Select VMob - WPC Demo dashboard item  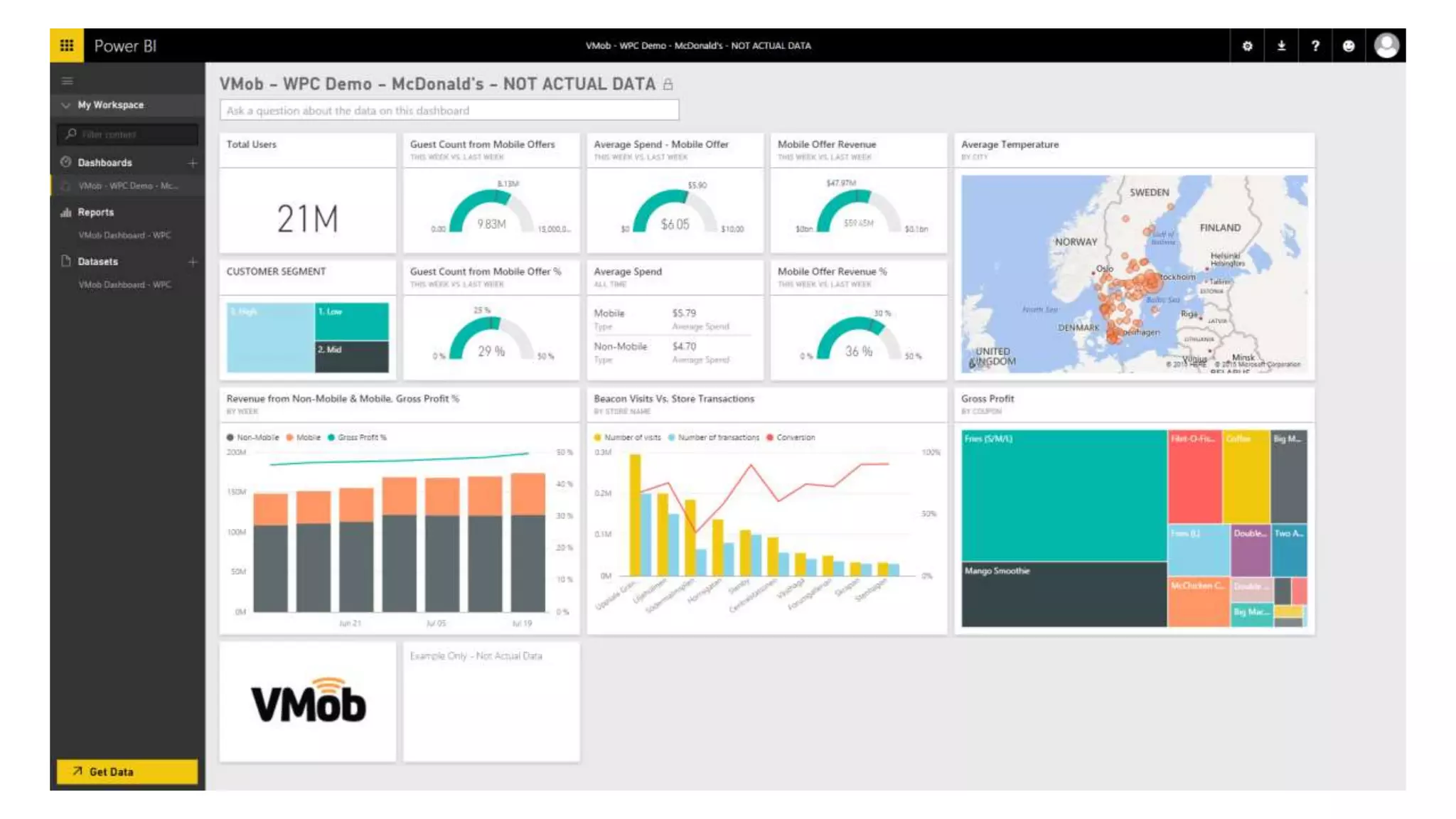coord(128,186)
